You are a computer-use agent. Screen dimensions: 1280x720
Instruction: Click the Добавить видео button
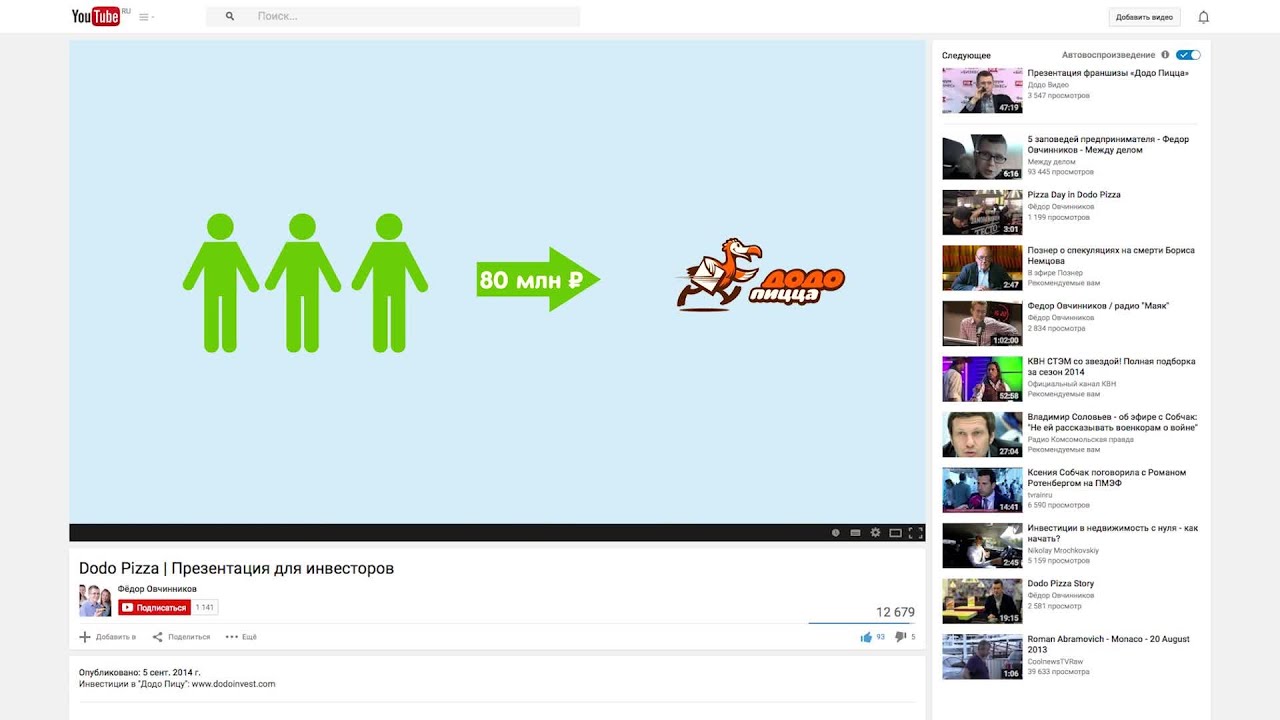click(x=1145, y=17)
